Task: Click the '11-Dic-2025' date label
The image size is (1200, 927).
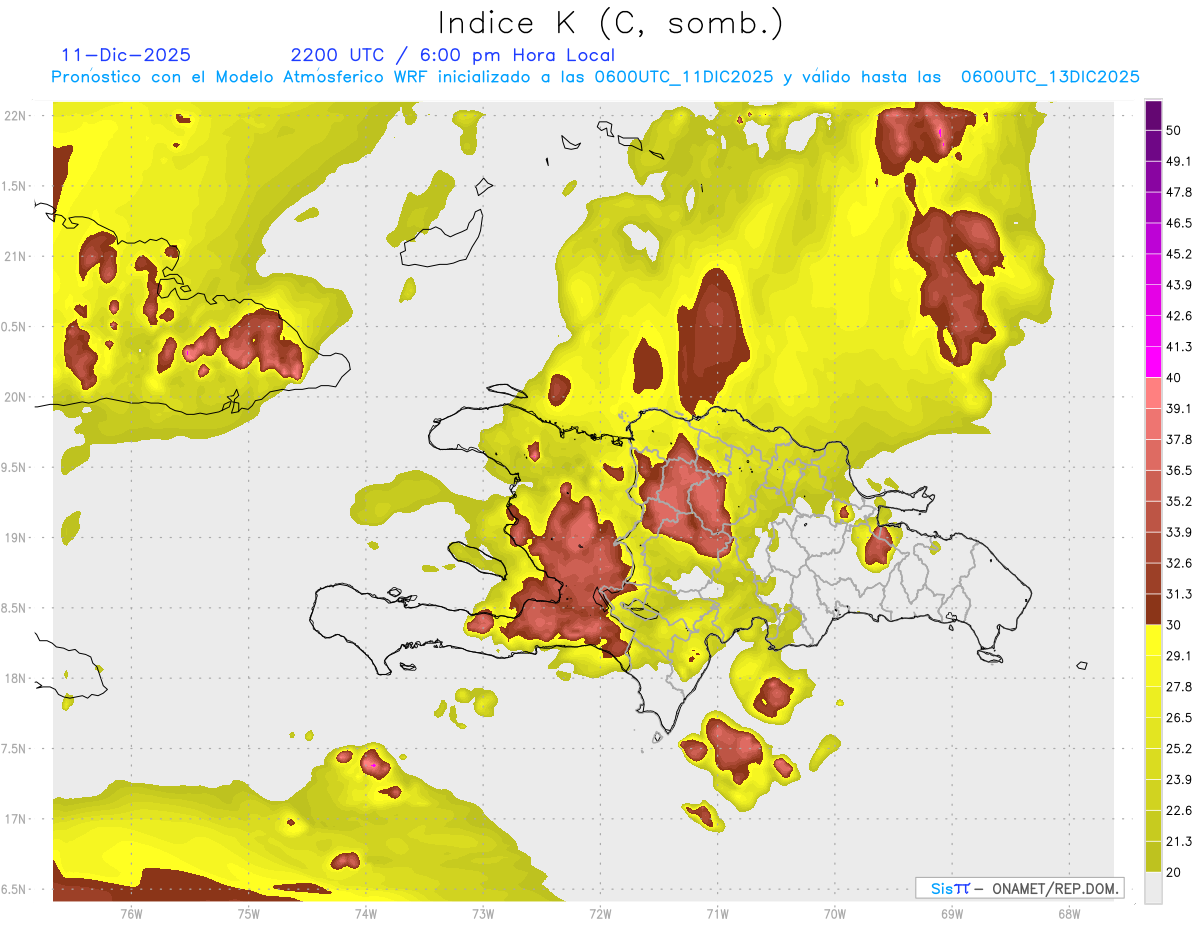Action: point(126,55)
